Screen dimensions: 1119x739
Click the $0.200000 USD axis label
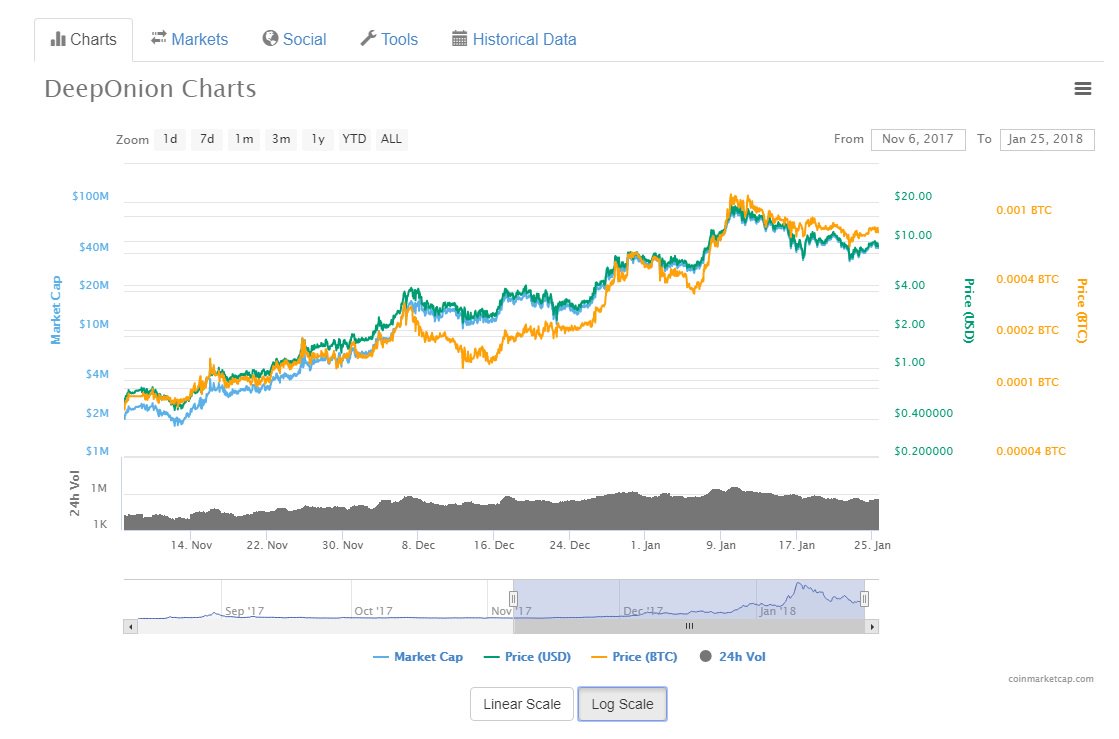[923, 452]
